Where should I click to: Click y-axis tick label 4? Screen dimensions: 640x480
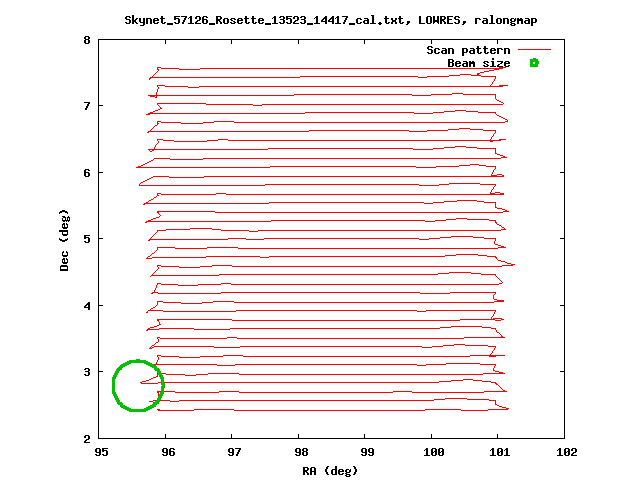pyautogui.click(x=87, y=306)
